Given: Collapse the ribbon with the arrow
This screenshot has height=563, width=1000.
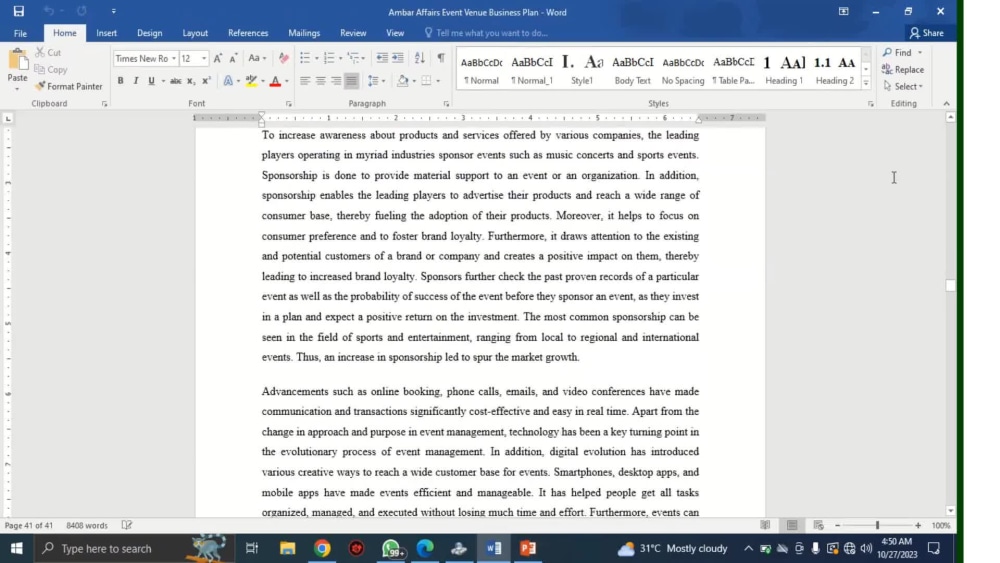Looking at the screenshot, I should (x=946, y=103).
